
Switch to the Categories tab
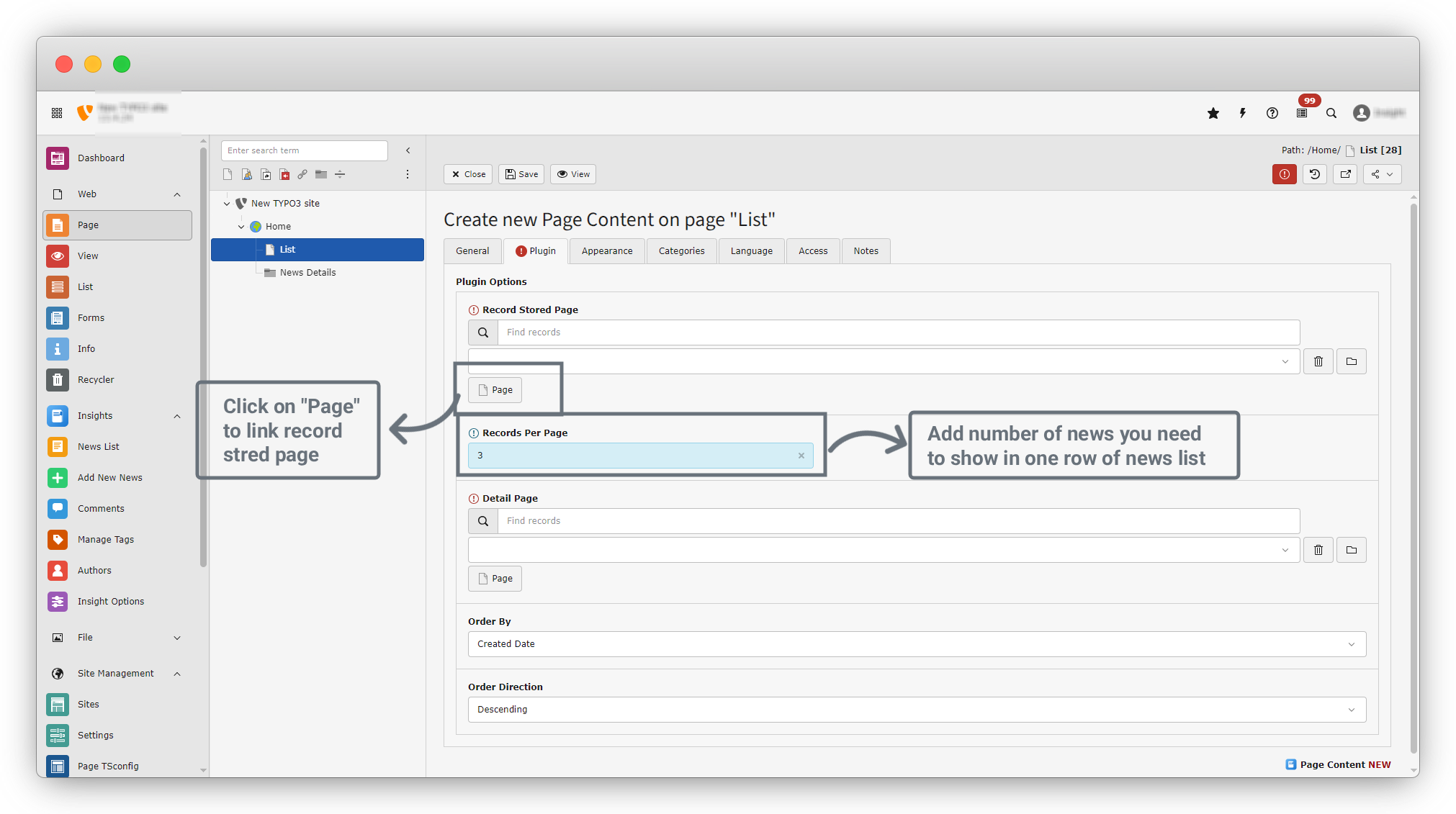point(681,251)
